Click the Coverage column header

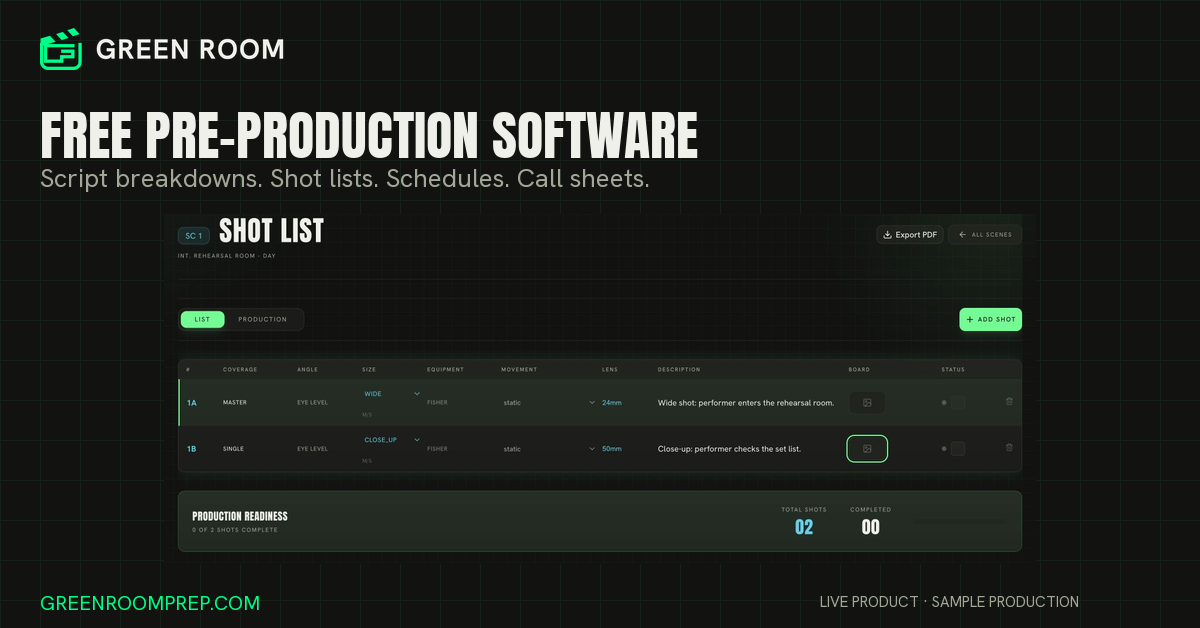pos(240,370)
